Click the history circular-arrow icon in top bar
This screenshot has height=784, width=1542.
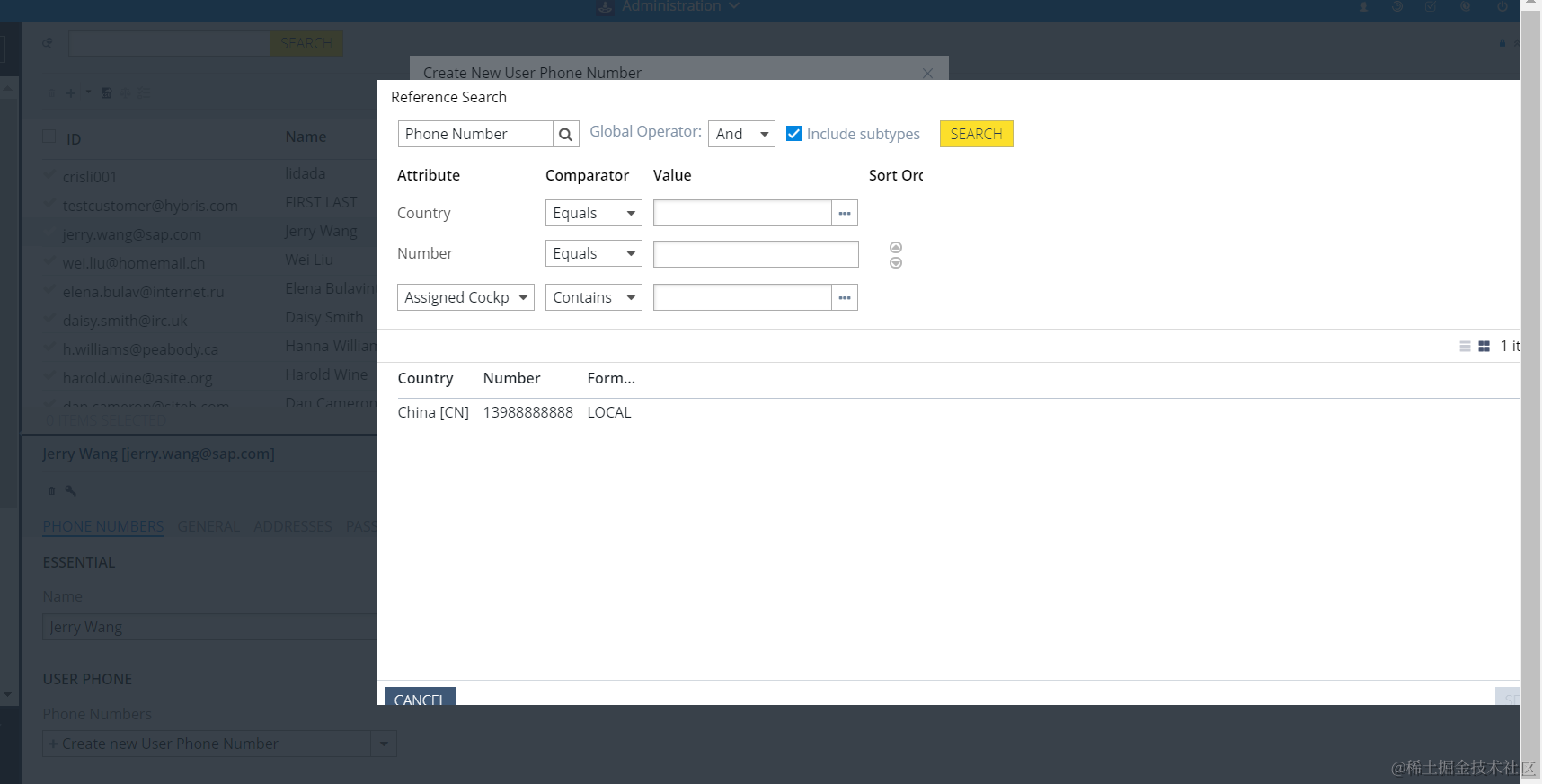point(1397,6)
